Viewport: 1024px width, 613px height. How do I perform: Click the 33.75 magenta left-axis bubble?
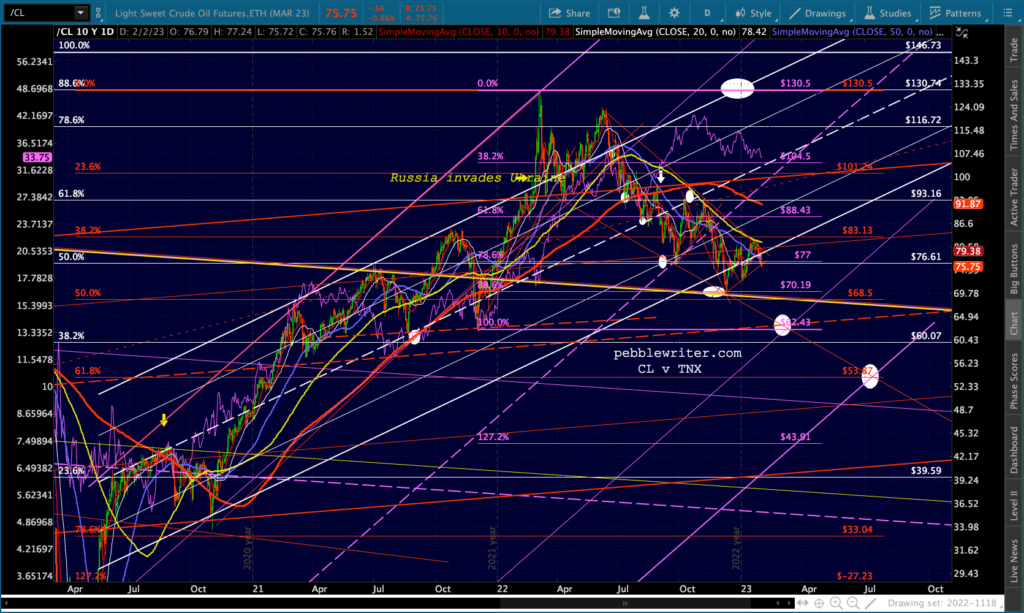[x=37, y=157]
